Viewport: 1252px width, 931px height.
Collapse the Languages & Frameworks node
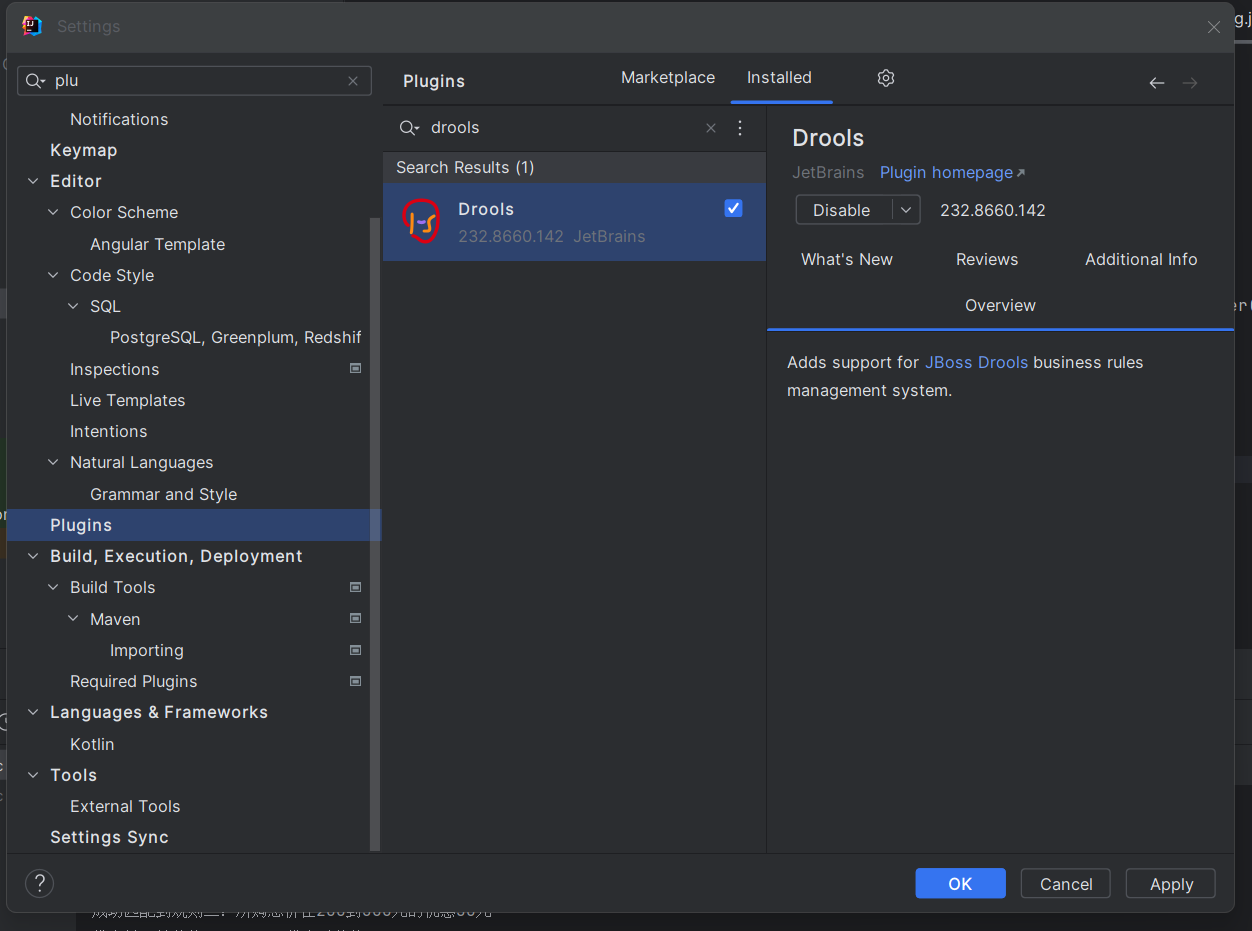coord(34,712)
